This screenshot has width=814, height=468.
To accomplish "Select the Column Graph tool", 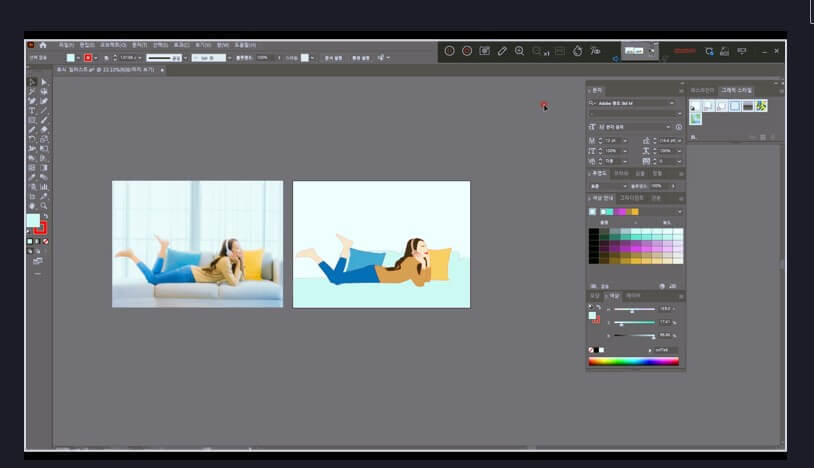I will pos(44,187).
